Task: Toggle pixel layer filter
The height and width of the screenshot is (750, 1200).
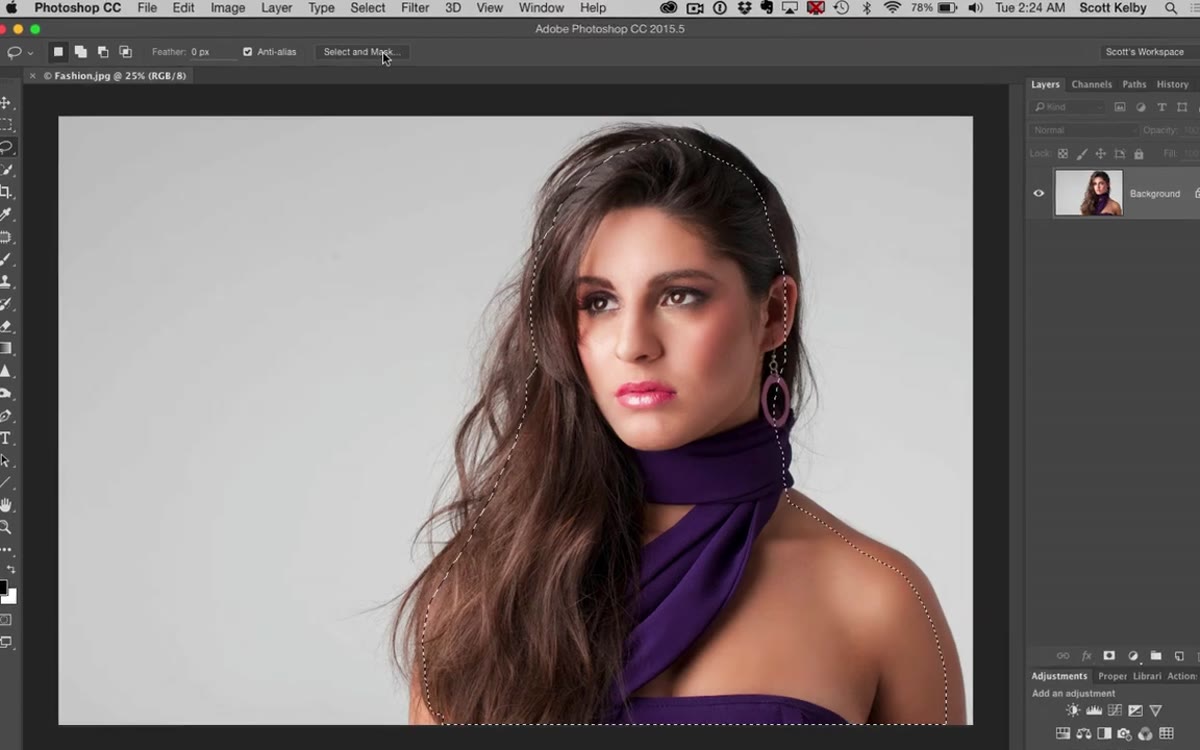Action: pos(1120,107)
